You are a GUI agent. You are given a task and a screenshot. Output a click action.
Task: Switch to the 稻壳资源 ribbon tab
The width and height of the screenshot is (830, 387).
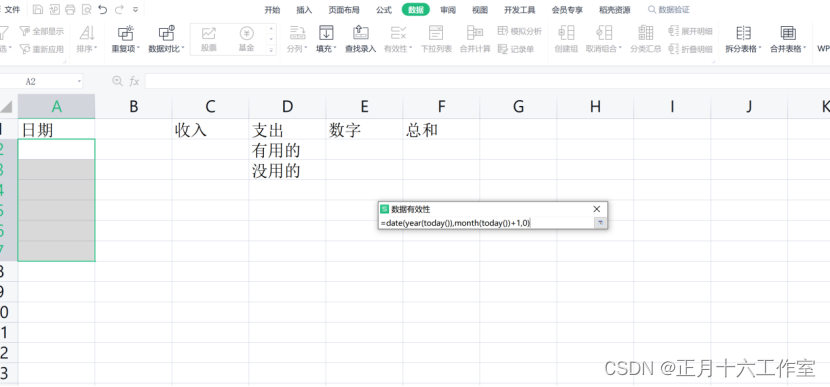pos(615,10)
